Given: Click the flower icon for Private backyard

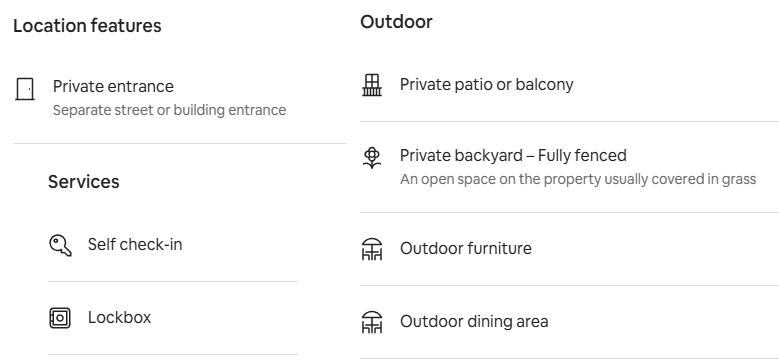Looking at the screenshot, I should 372,158.
